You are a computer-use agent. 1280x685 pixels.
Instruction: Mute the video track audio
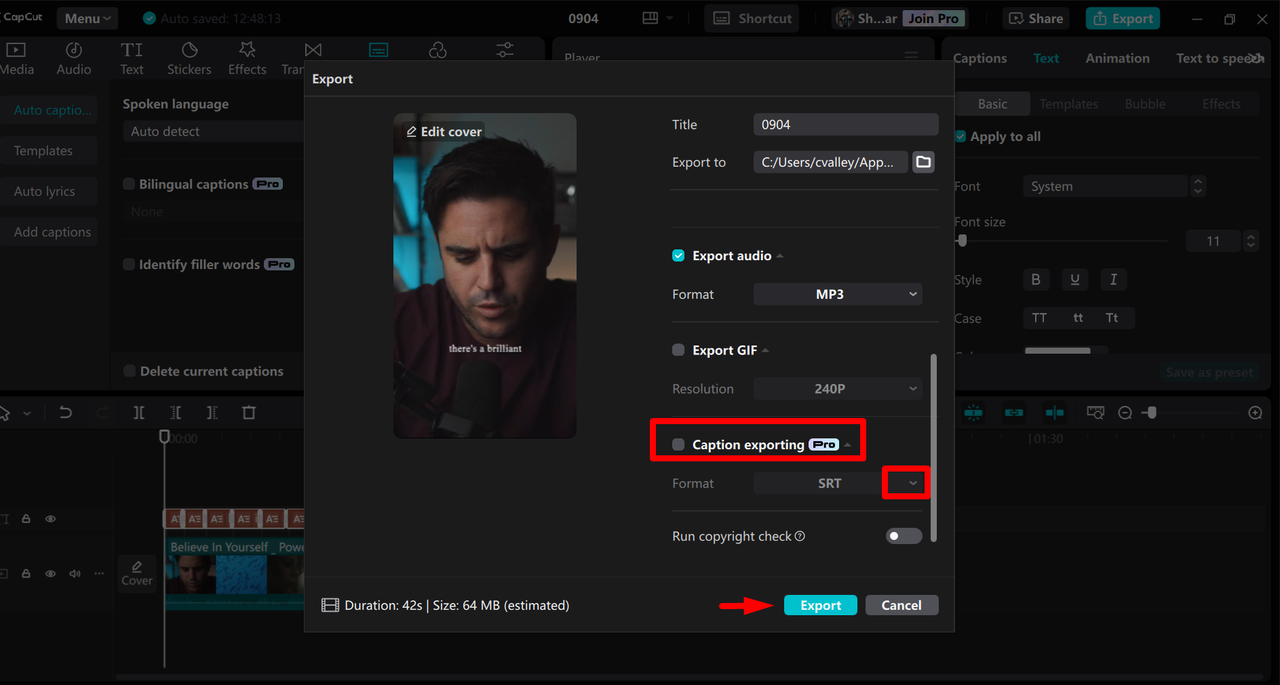pos(74,574)
